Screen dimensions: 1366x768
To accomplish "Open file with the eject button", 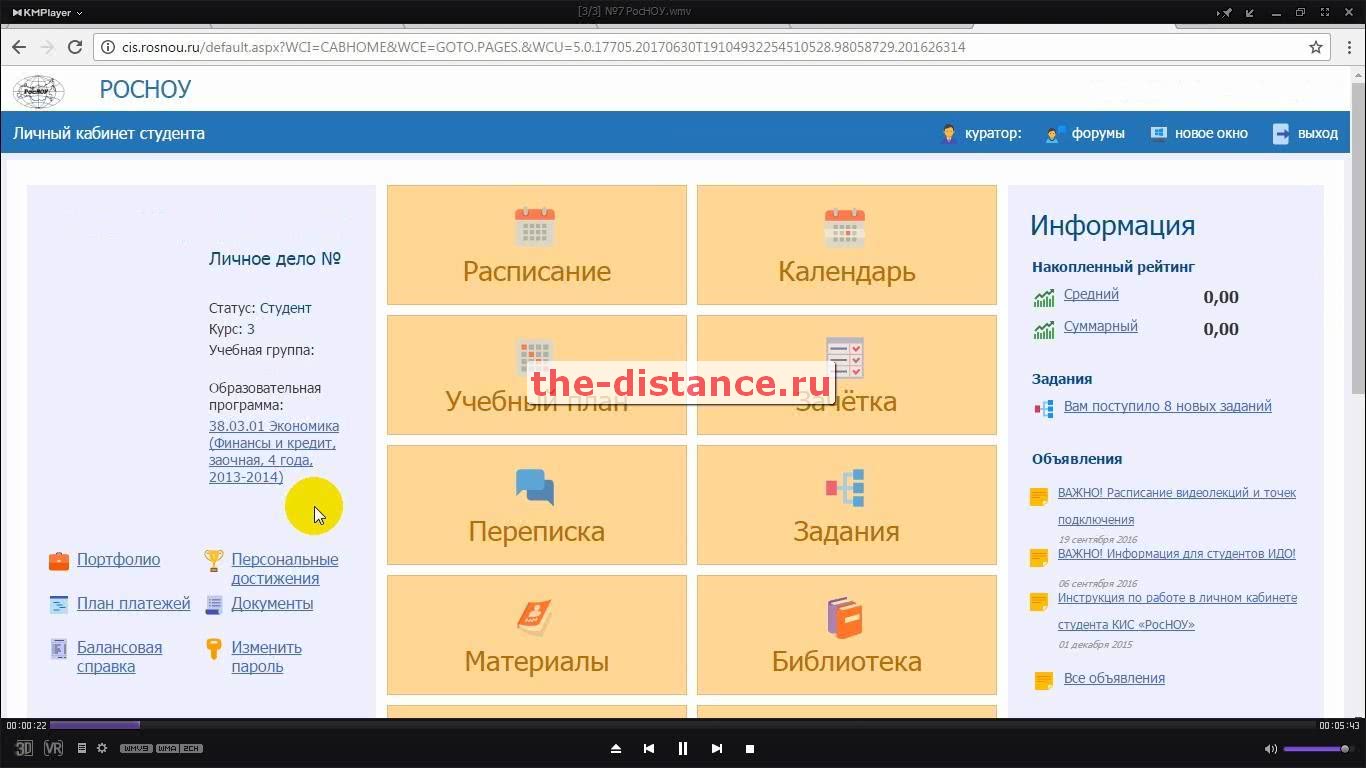I will [x=616, y=748].
